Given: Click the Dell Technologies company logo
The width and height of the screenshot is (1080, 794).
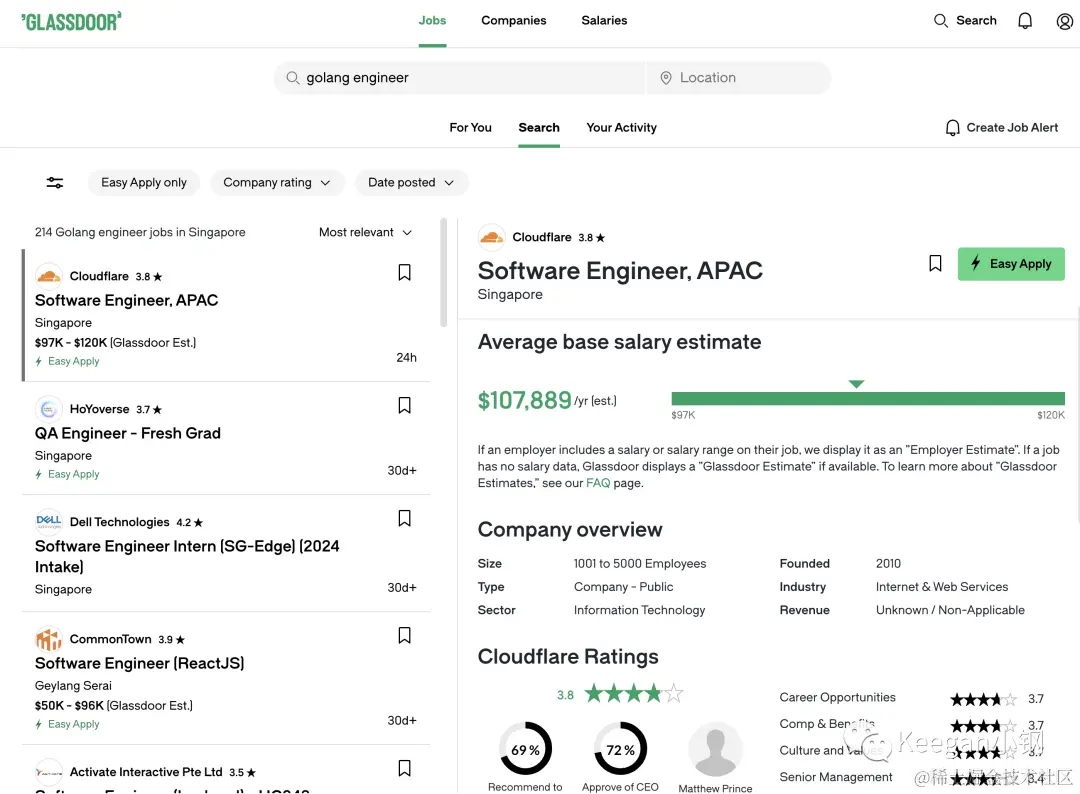Looking at the screenshot, I should (49, 522).
